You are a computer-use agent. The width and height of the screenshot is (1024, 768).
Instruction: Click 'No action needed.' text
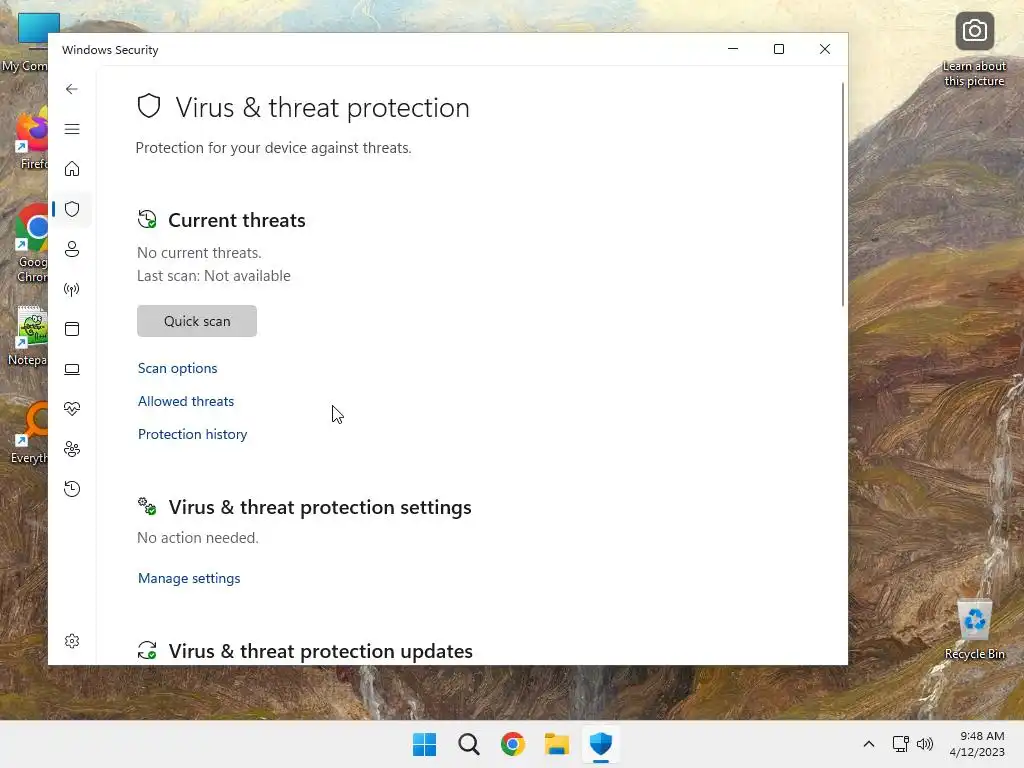coord(198,538)
